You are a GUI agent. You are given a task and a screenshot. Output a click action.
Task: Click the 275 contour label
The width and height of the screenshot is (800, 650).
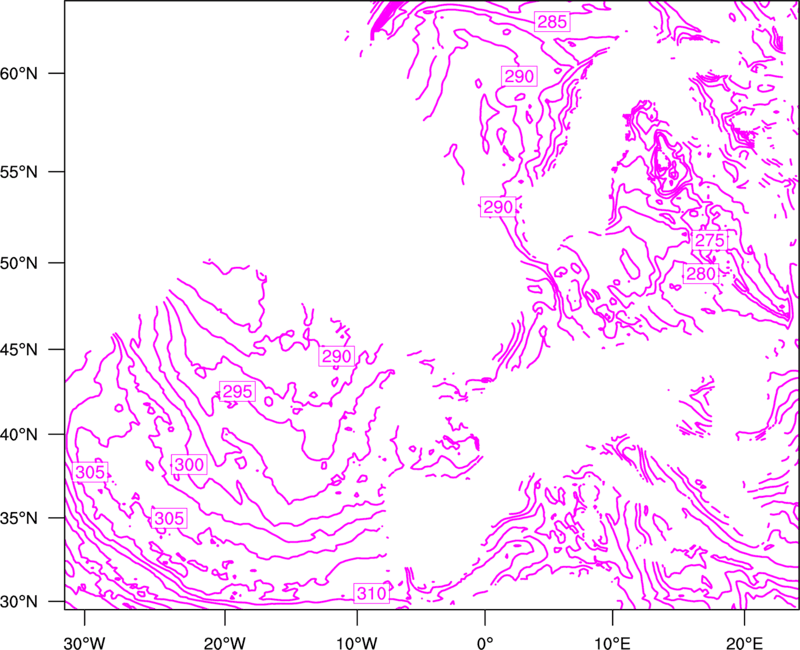[x=710, y=240]
